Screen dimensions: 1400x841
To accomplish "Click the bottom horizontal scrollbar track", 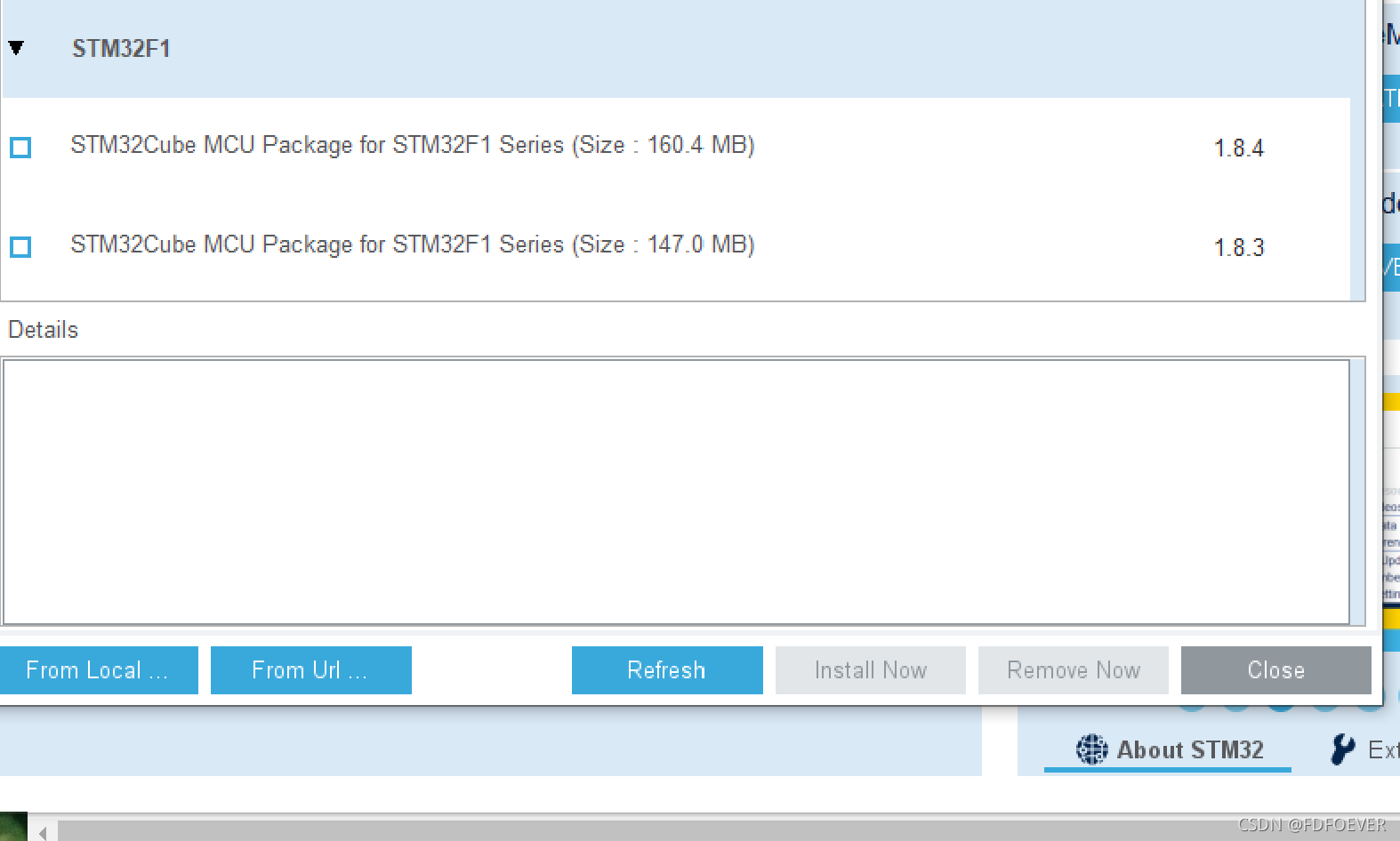I will pyautogui.click(x=729, y=832).
